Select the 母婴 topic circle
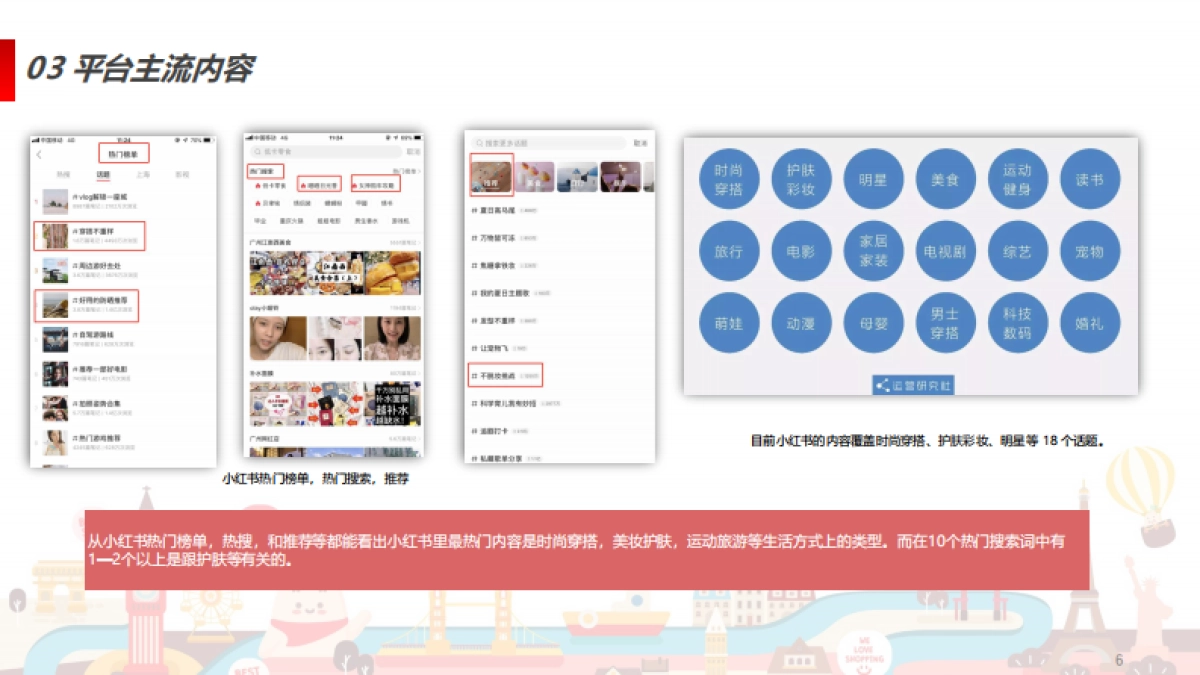Image resolution: width=1200 pixels, height=675 pixels. pyautogui.click(x=874, y=323)
